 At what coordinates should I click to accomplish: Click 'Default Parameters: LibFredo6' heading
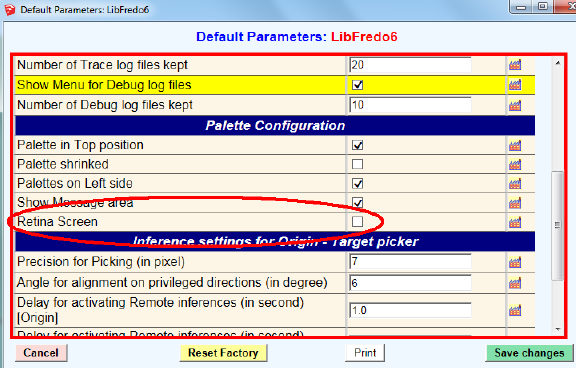[297, 37]
